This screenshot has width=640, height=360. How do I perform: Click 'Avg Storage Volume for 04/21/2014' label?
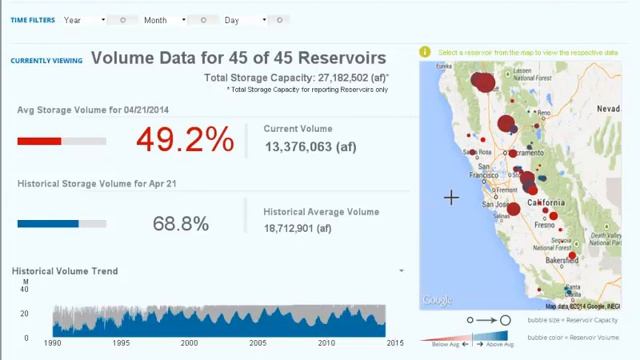tap(93, 110)
